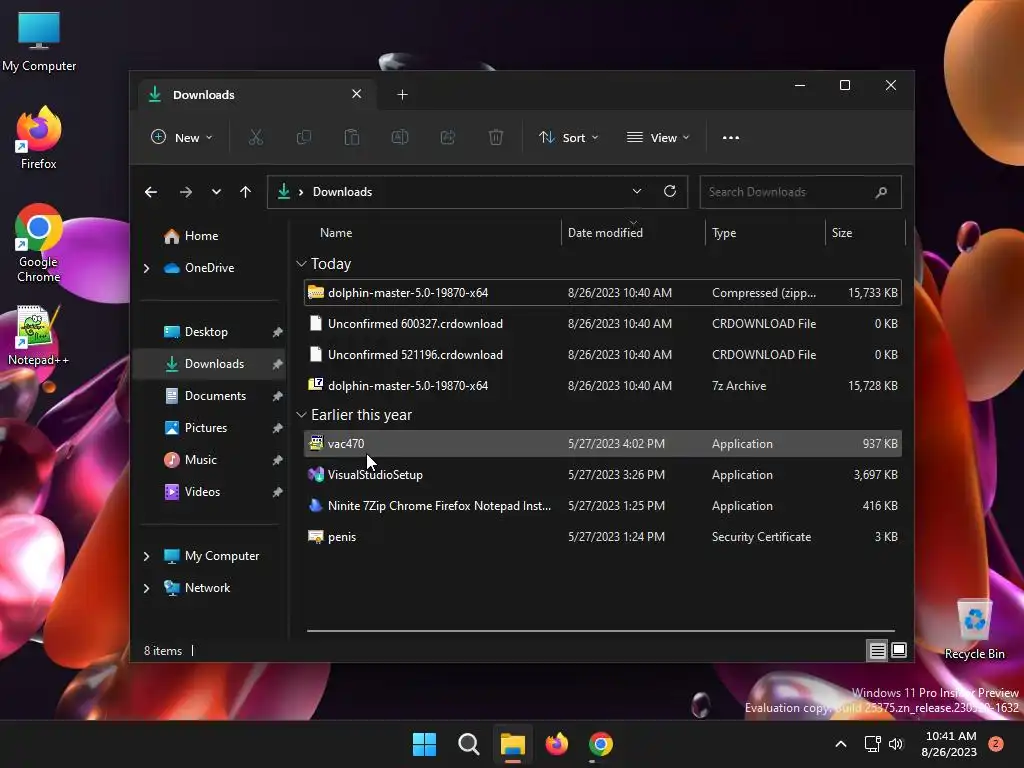Click the search magnifier in Search Downloads
The image size is (1024, 768).
point(881,192)
